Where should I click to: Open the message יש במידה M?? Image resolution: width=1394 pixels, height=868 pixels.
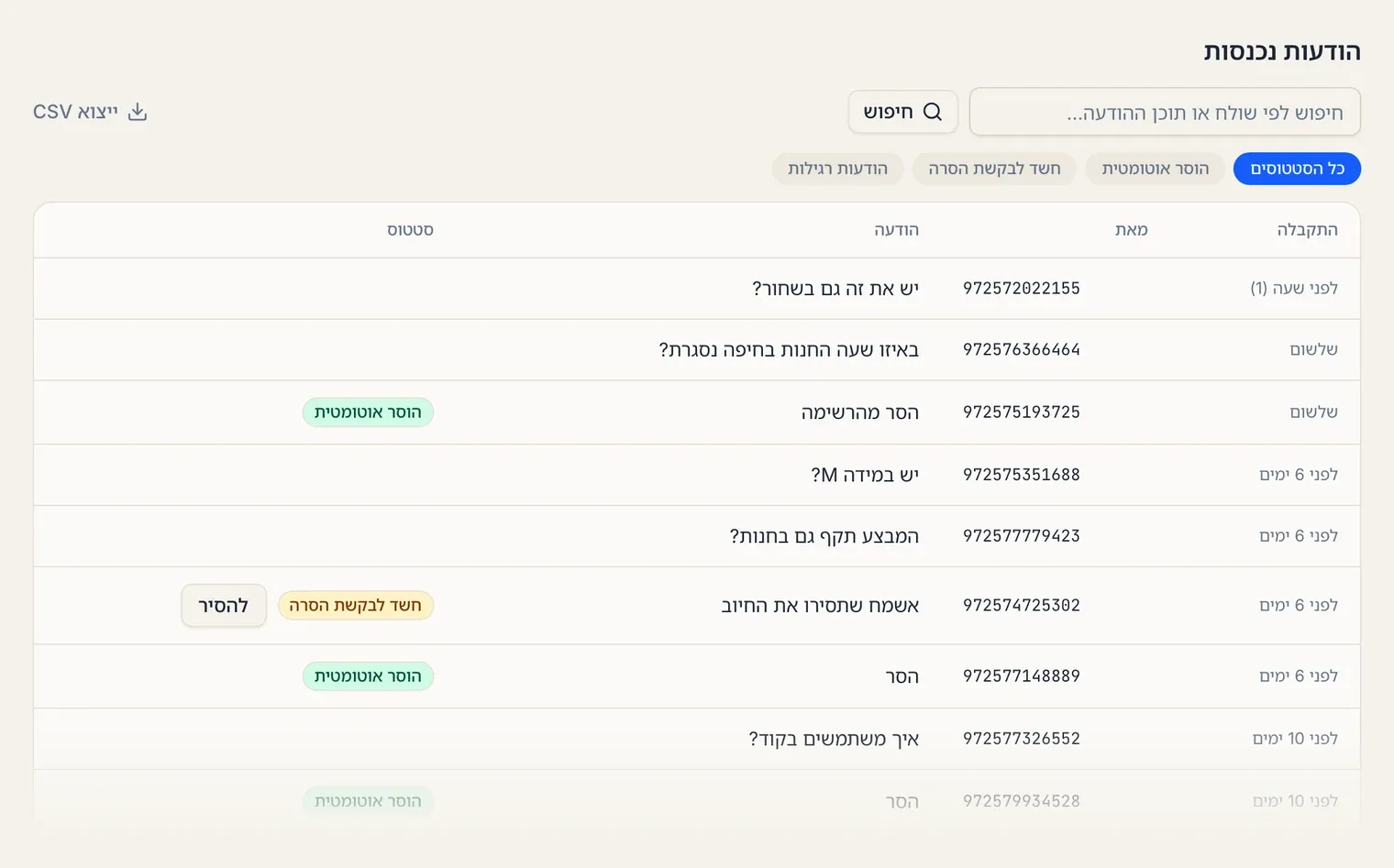(865, 475)
